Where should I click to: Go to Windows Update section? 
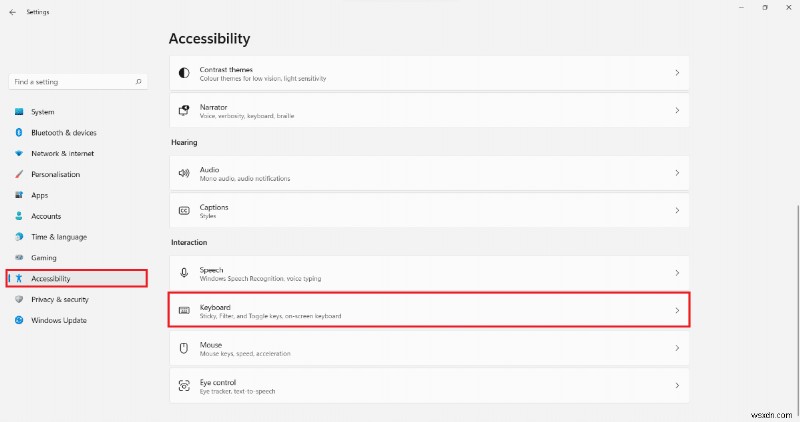click(58, 320)
